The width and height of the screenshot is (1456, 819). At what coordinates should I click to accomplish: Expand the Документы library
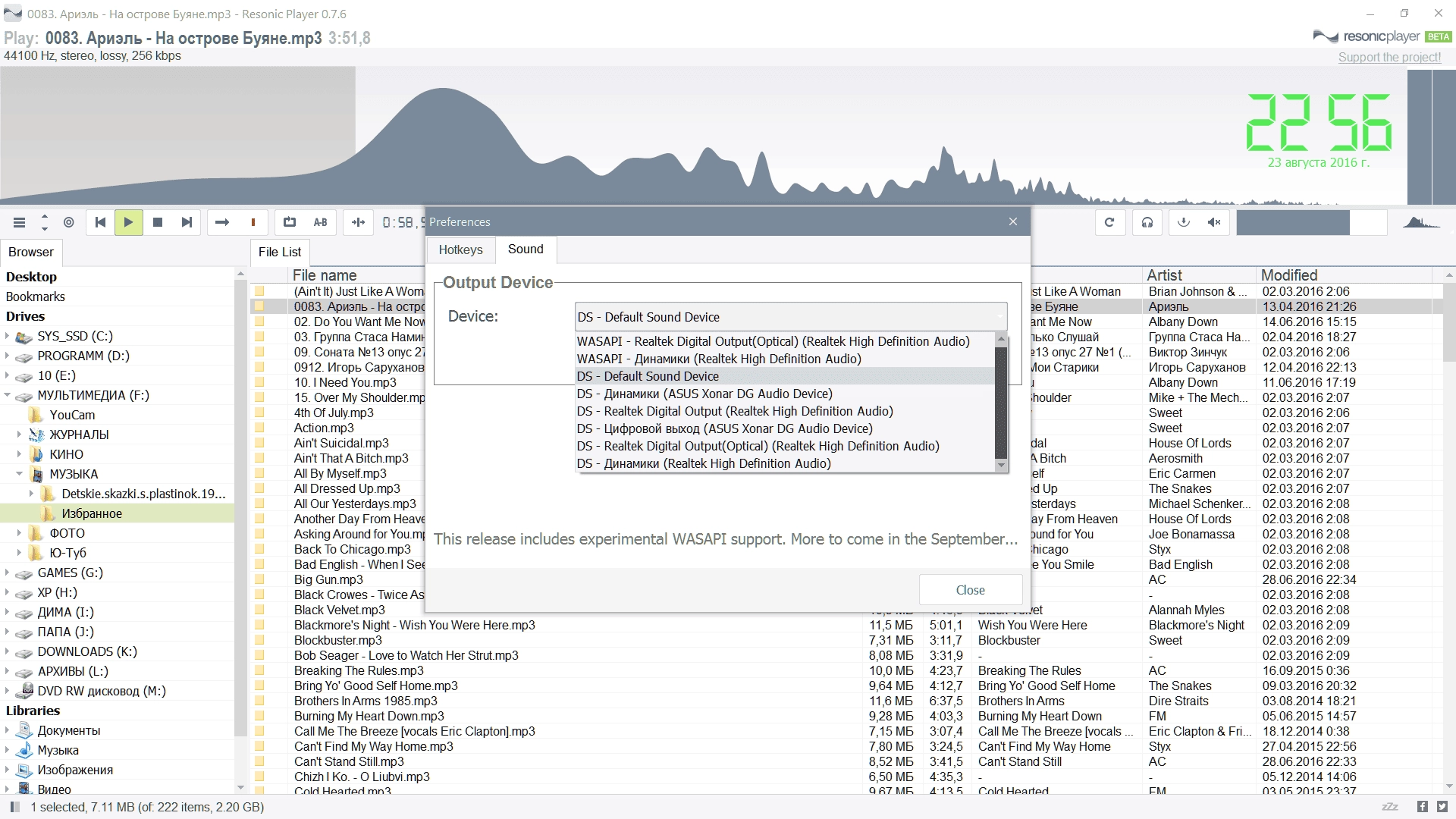(8, 730)
